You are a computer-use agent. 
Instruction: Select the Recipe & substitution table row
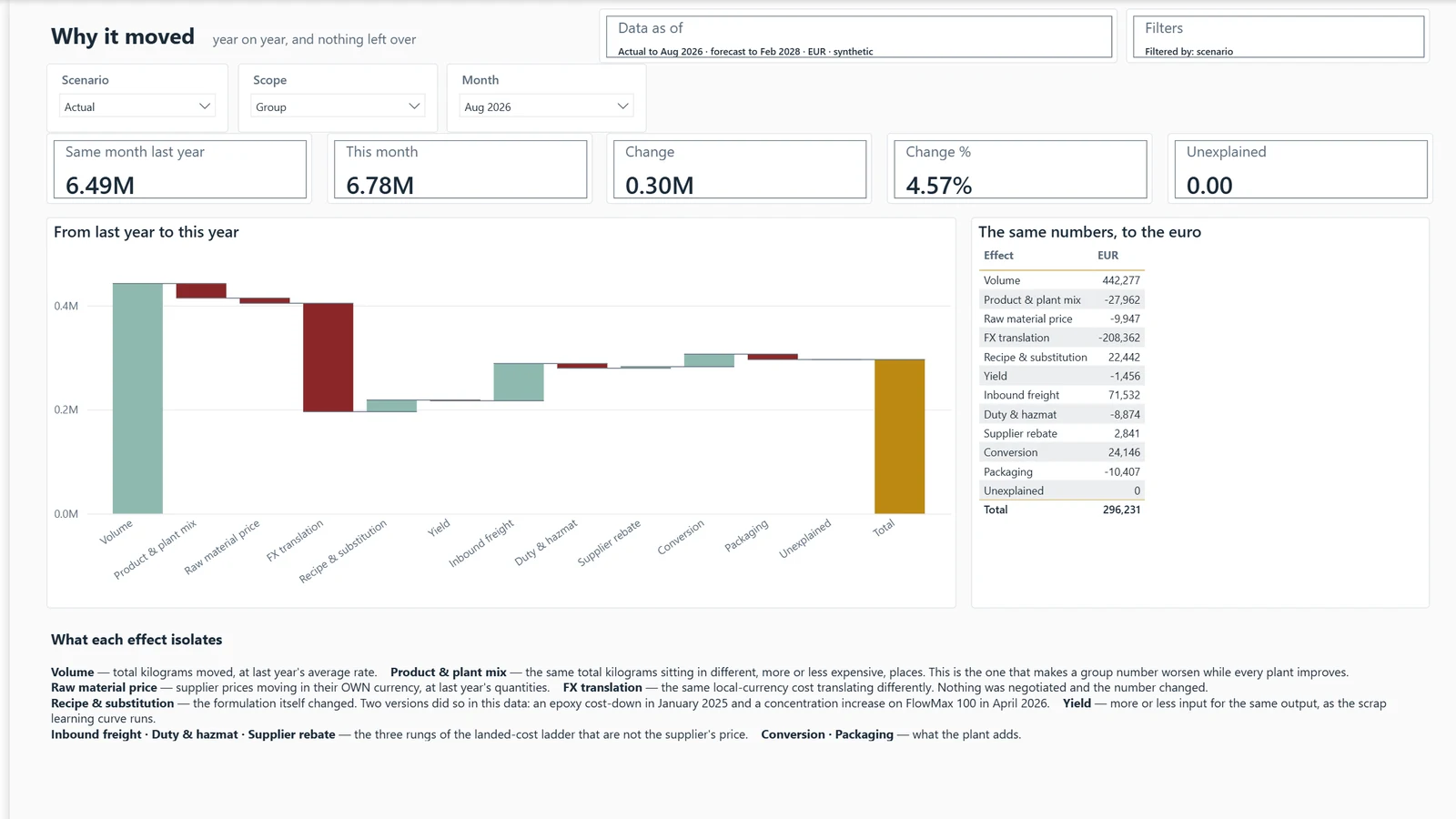[1061, 357]
